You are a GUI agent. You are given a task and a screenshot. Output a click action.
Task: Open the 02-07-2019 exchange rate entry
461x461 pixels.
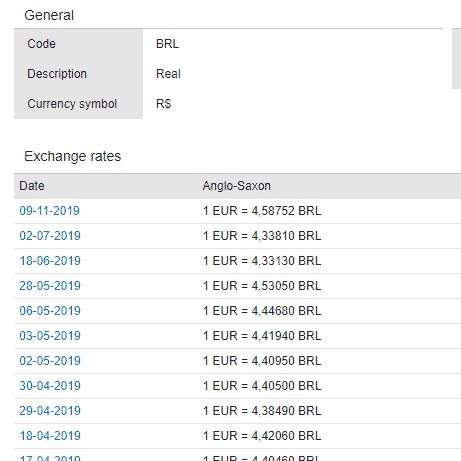(x=50, y=236)
